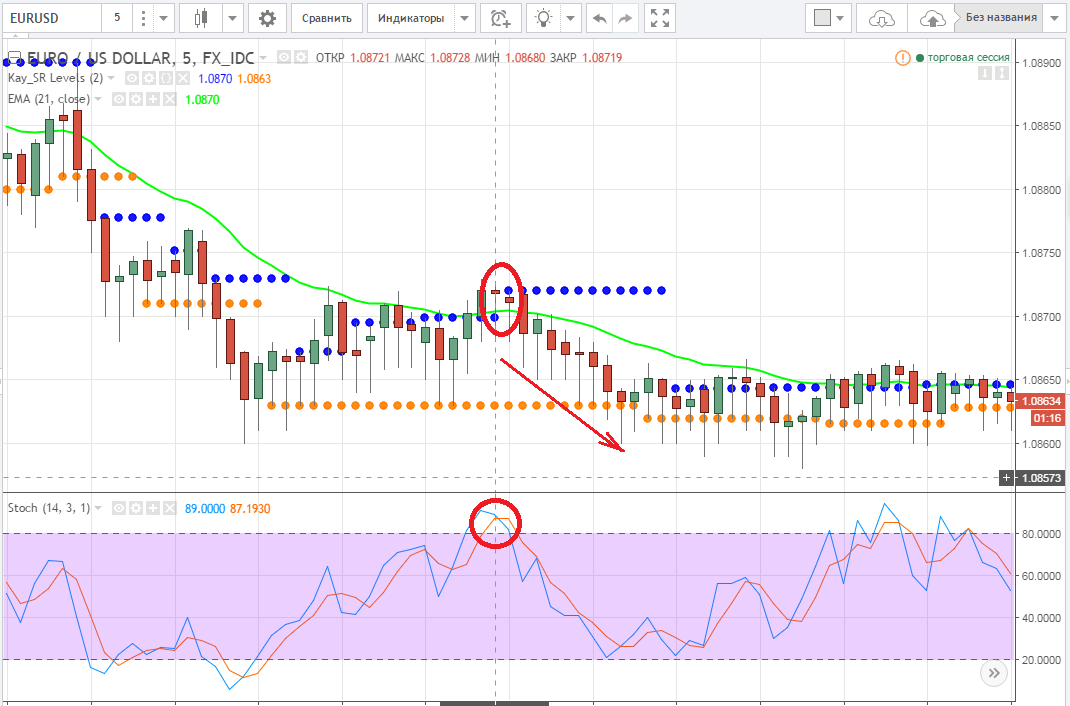Open the lightbulb ideas icon
This screenshot has height=706, width=1070.
point(543,18)
